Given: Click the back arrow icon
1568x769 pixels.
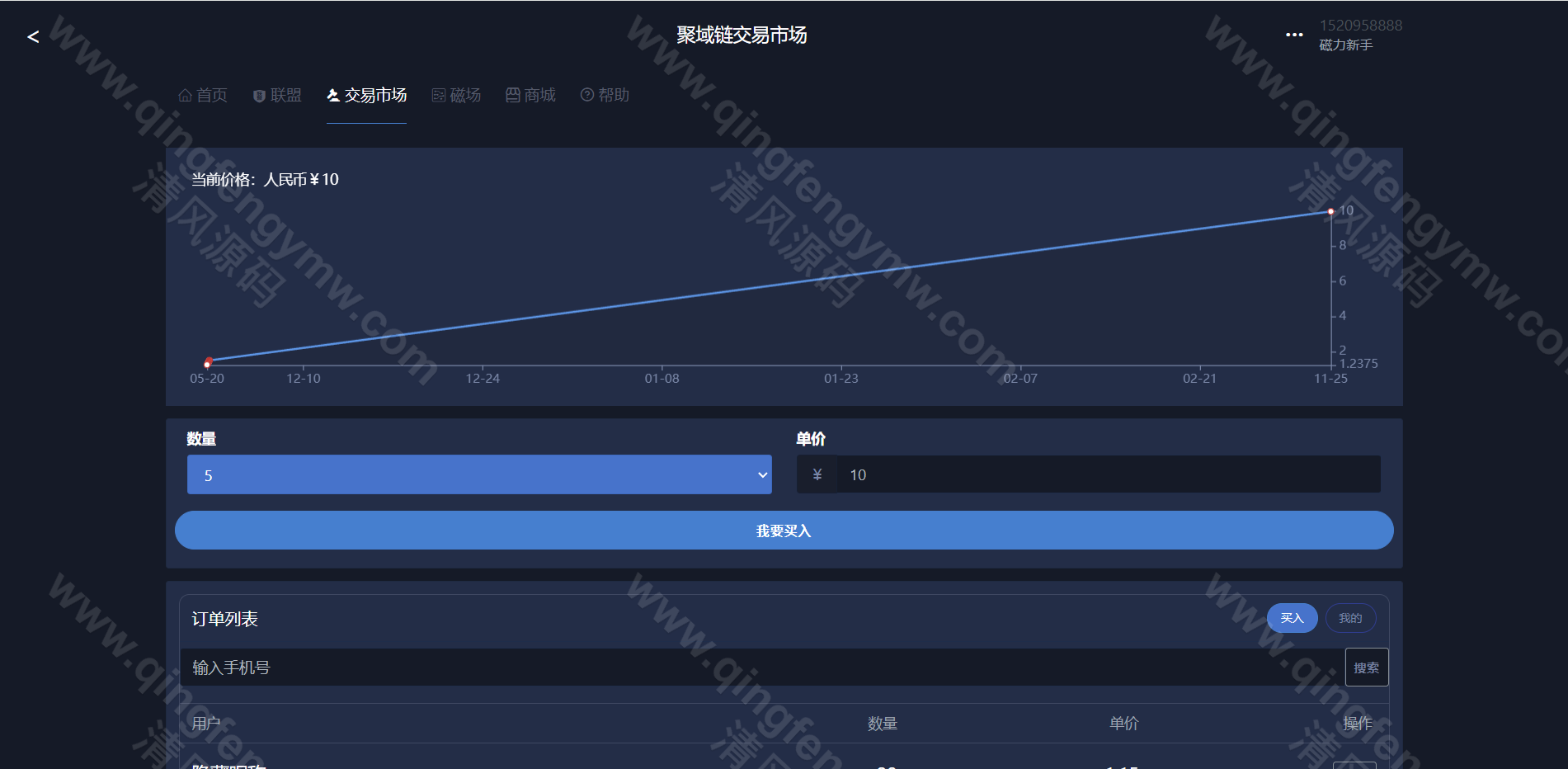Looking at the screenshot, I should point(33,37).
